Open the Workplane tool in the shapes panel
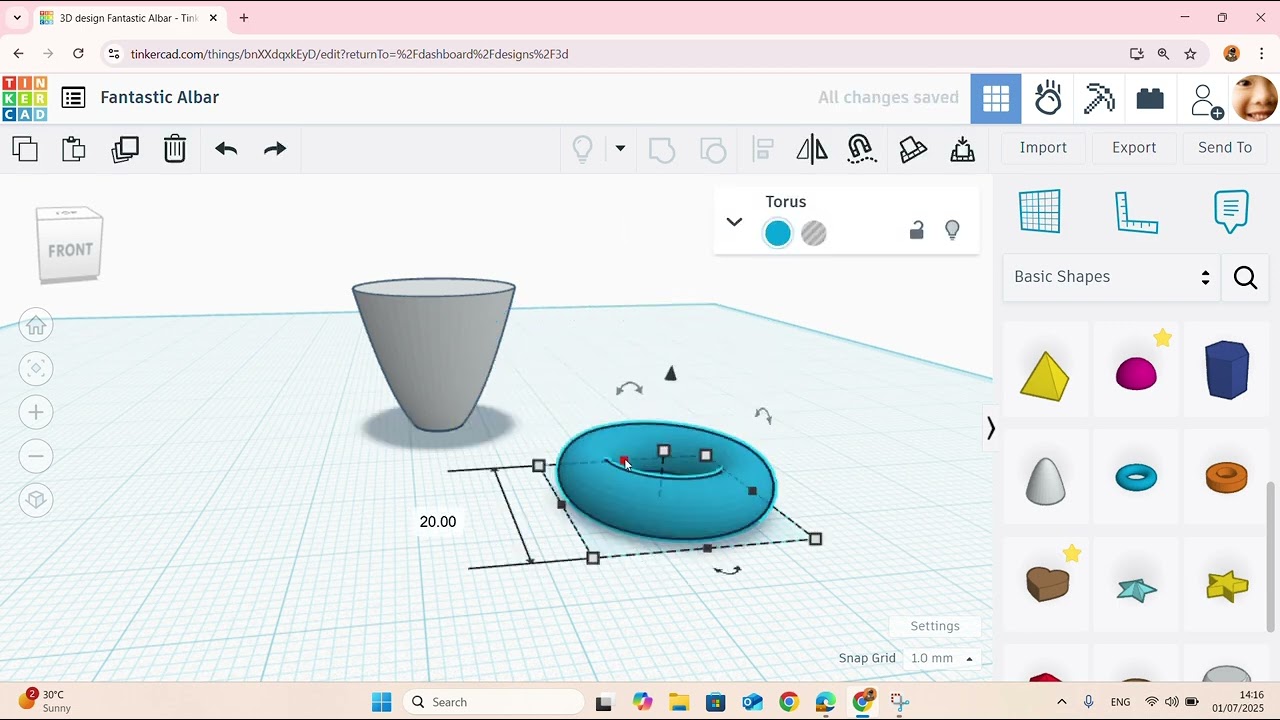Screen dimensions: 1280x720 1040,211
